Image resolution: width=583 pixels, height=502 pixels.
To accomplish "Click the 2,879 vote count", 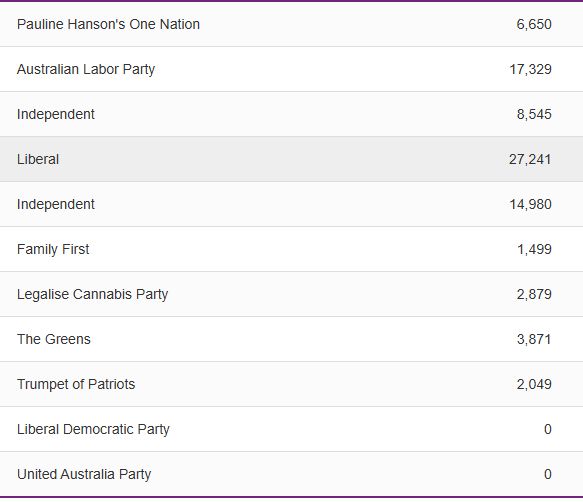I will (534, 295).
